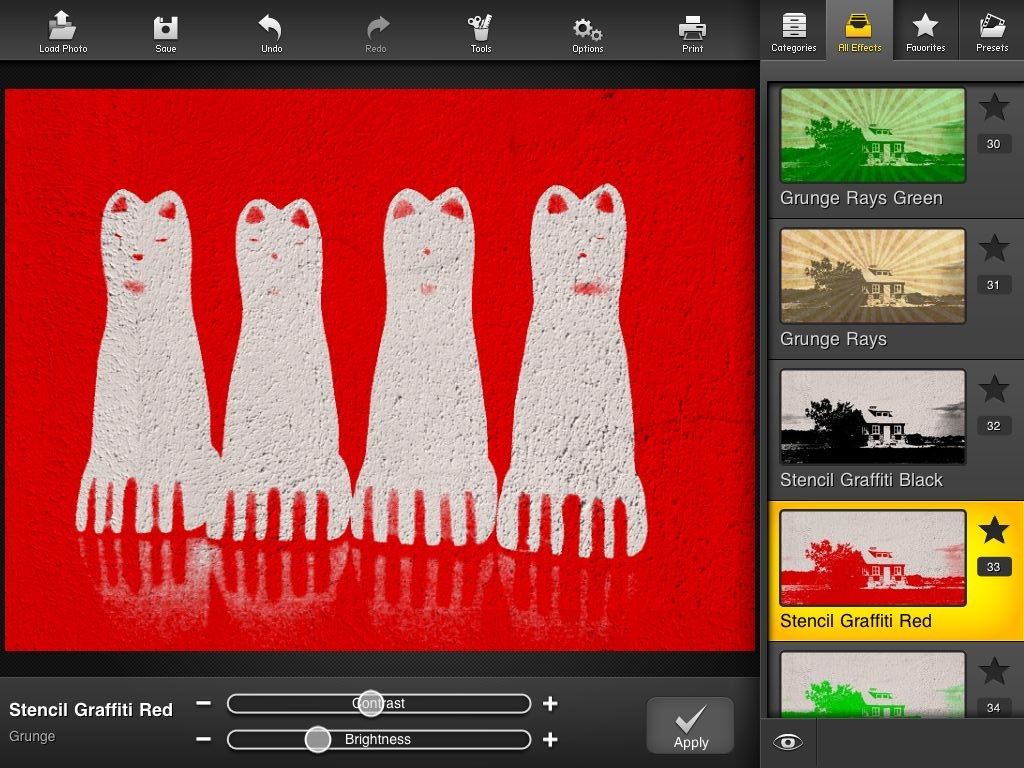This screenshot has width=1024, height=768.
Task: Click the Stencil Graffiti Black label
Action: 861,480
